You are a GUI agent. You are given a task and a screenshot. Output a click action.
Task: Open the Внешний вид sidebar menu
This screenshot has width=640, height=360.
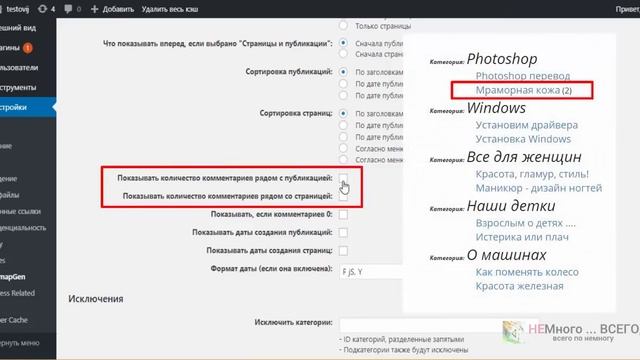coord(18,28)
